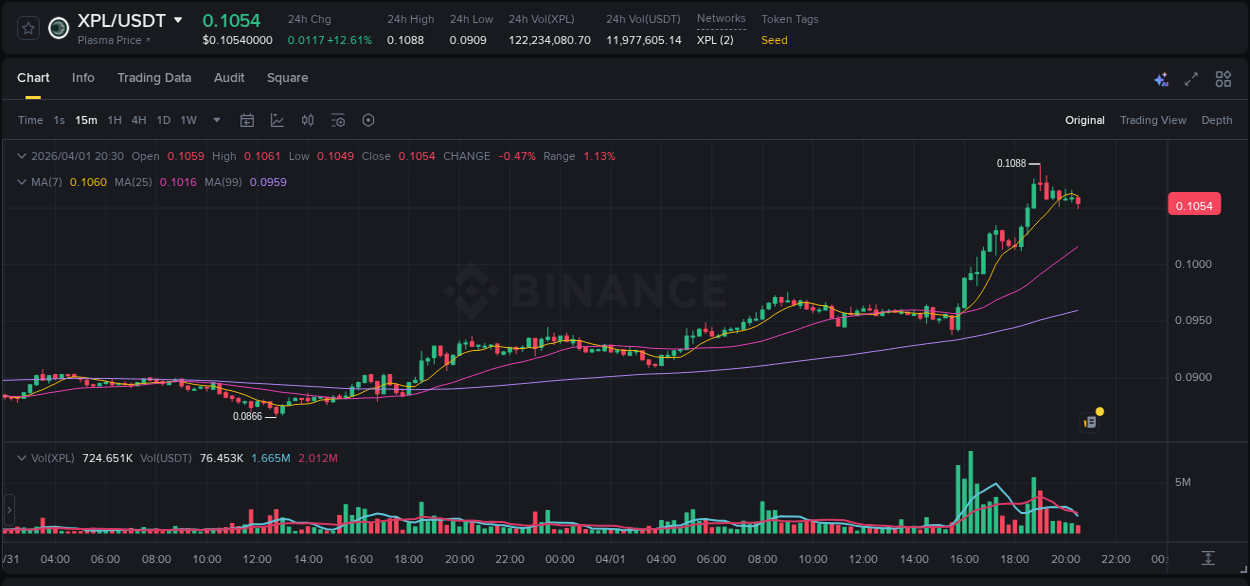This screenshot has width=1250, height=586.
Task: Star XPL/USDT as a favorite
Action: tap(27, 27)
